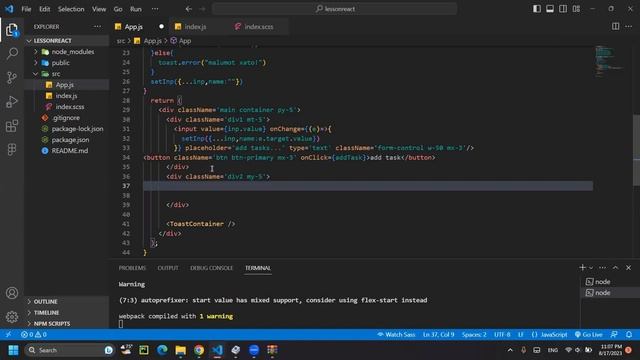Toggle the primary side bar layout icon
The image size is (640, 360).
(x=537, y=9)
